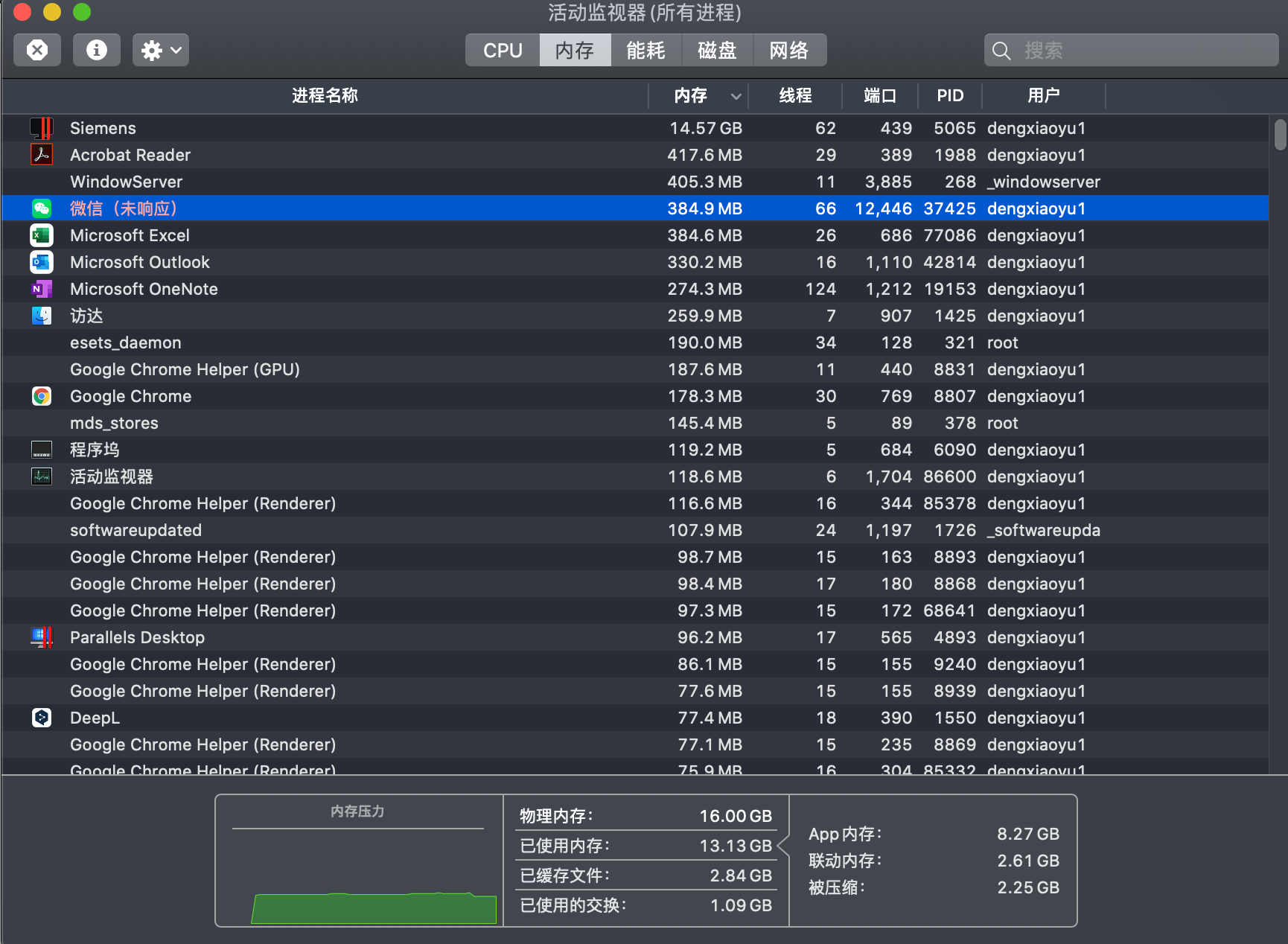Image resolution: width=1288 pixels, height=944 pixels.
Task: Click the 已使用的交换 1.09 GB entry
Action: click(645, 905)
